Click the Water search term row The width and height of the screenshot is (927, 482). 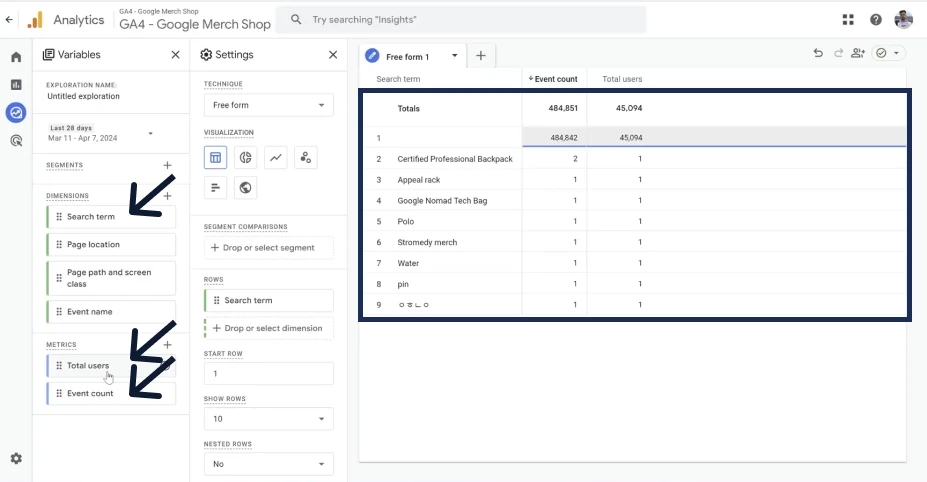(x=633, y=263)
